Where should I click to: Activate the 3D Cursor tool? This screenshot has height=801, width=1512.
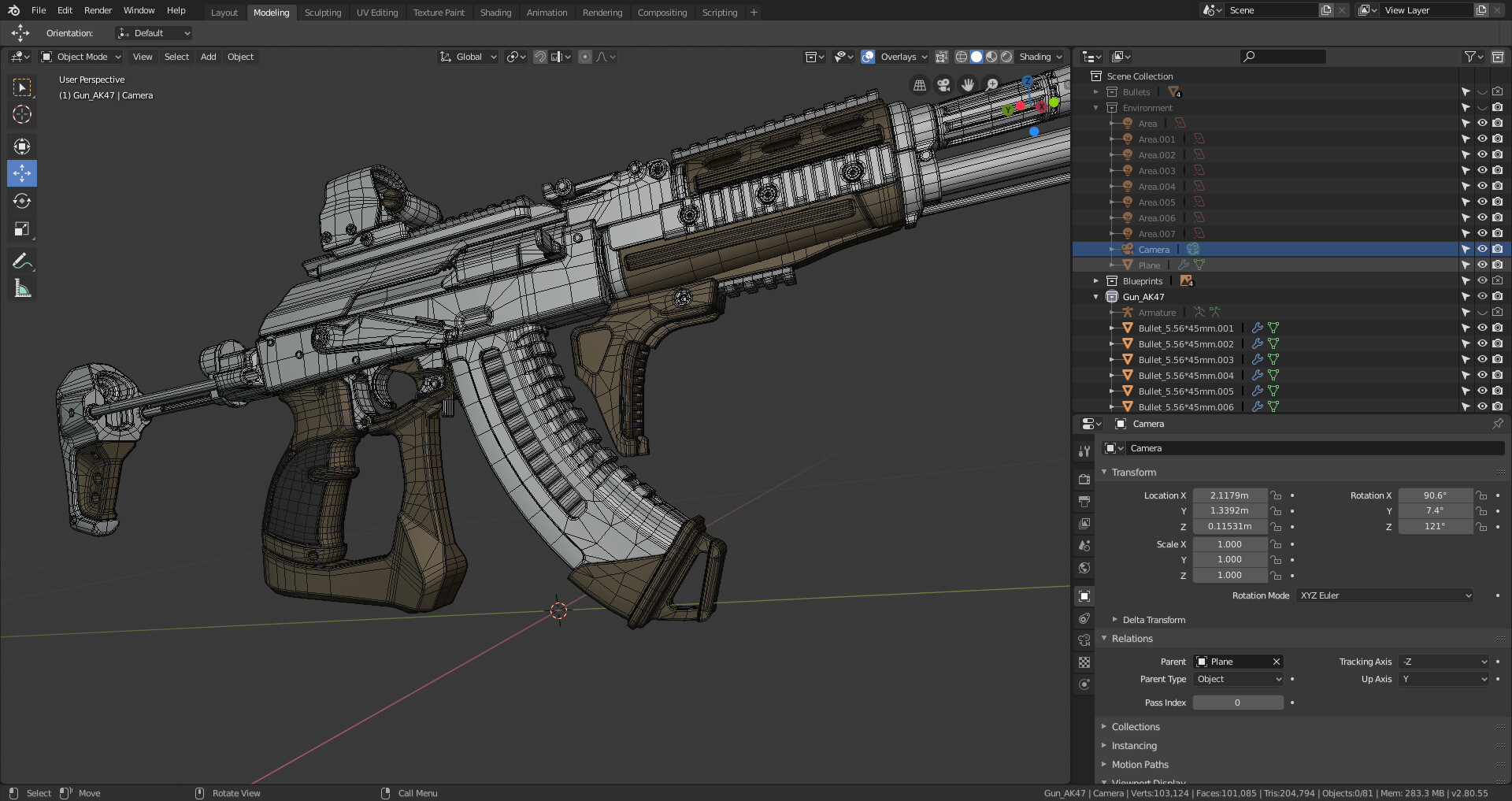(x=22, y=114)
